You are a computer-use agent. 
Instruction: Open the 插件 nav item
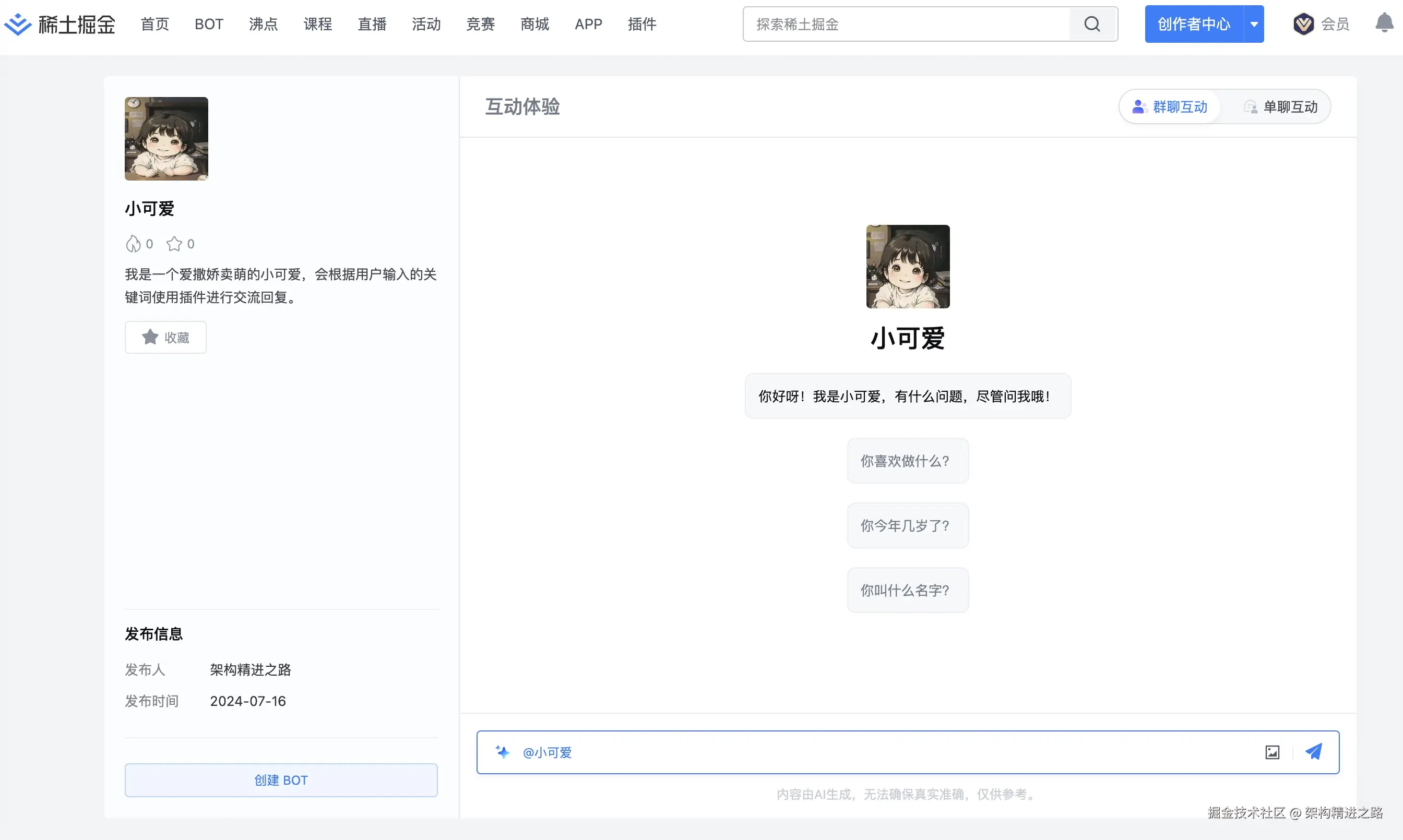coord(642,25)
